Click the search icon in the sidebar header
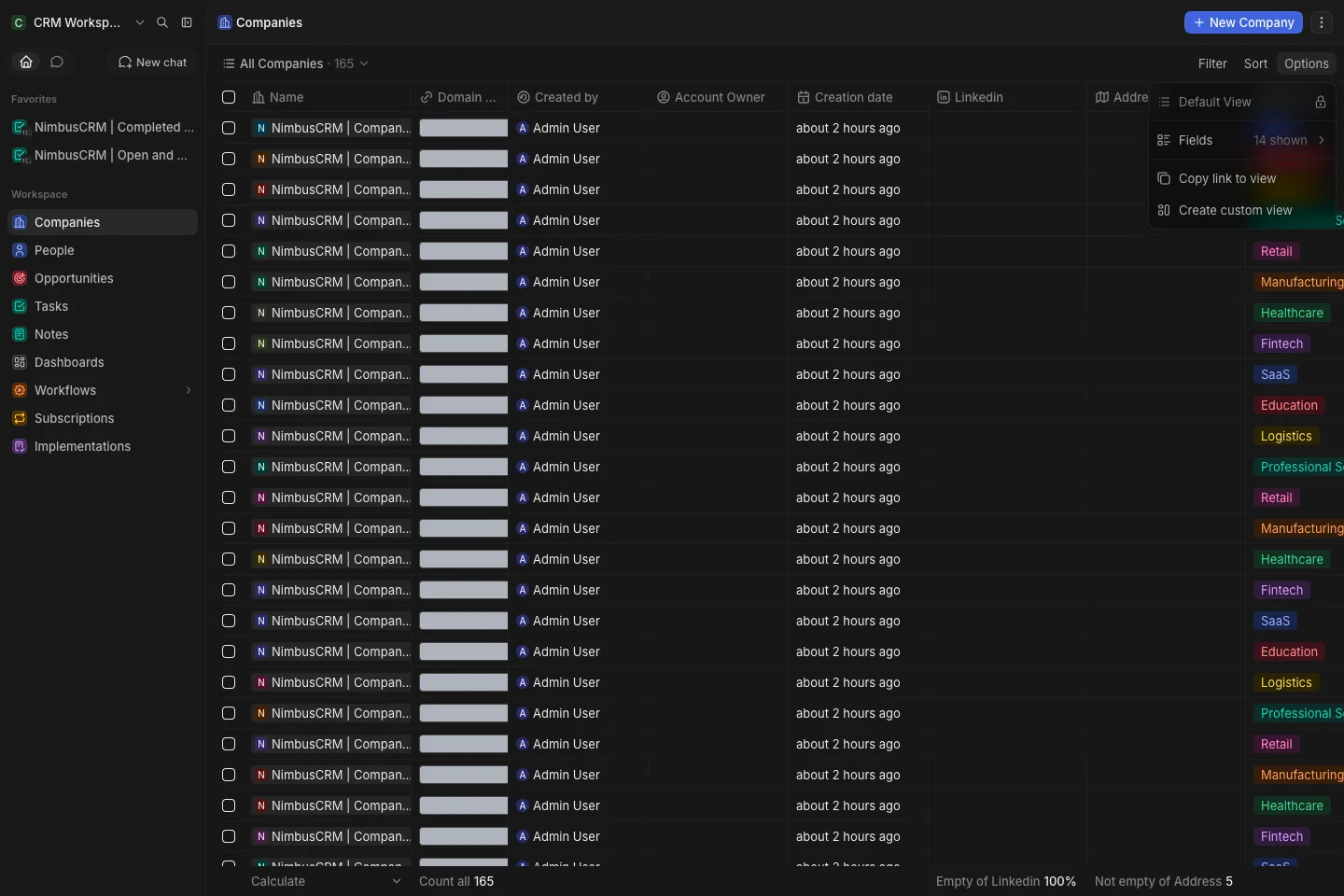The height and width of the screenshot is (896, 1344). point(162,22)
